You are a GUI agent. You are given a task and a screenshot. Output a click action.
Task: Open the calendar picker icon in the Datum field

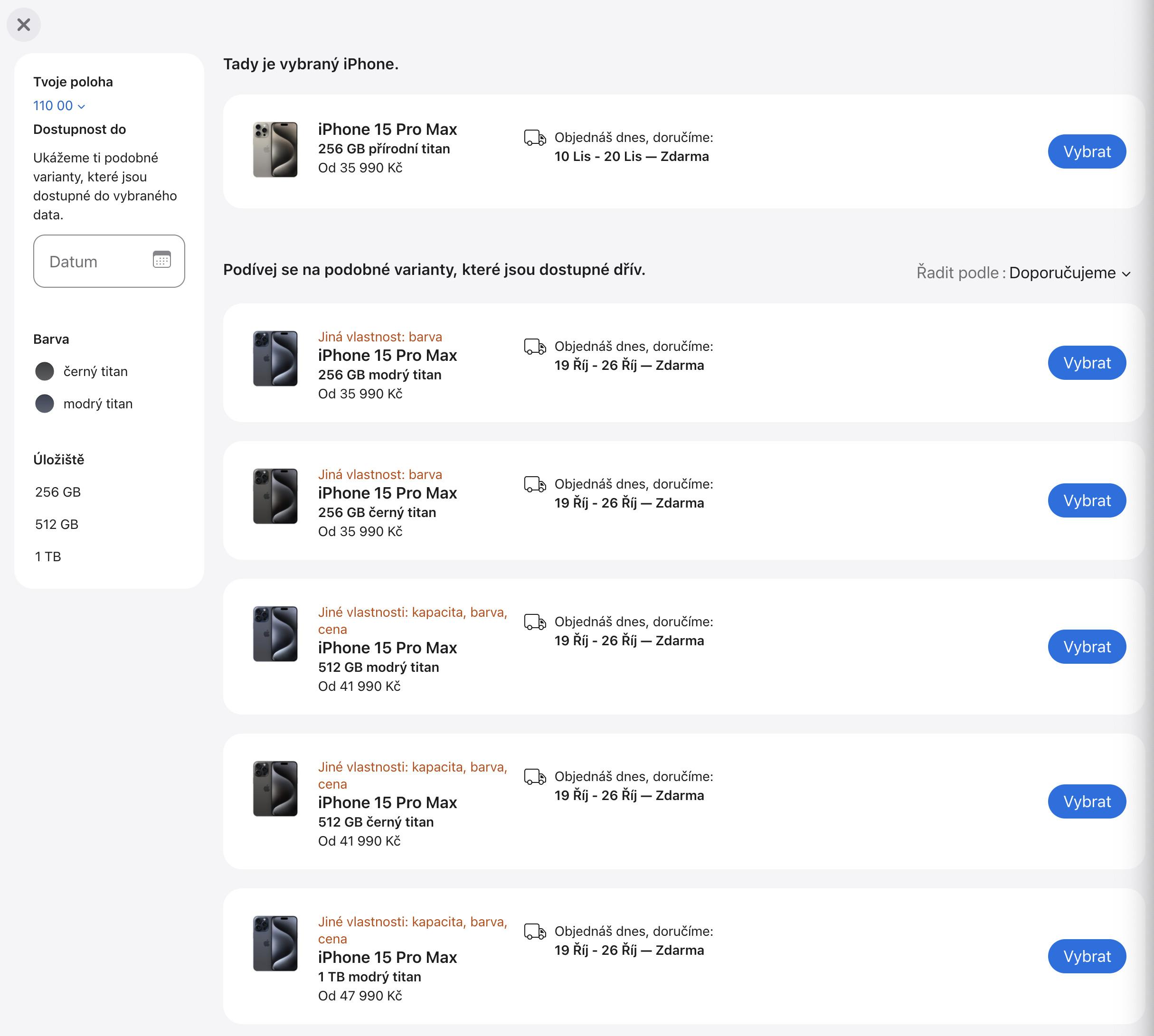point(161,260)
